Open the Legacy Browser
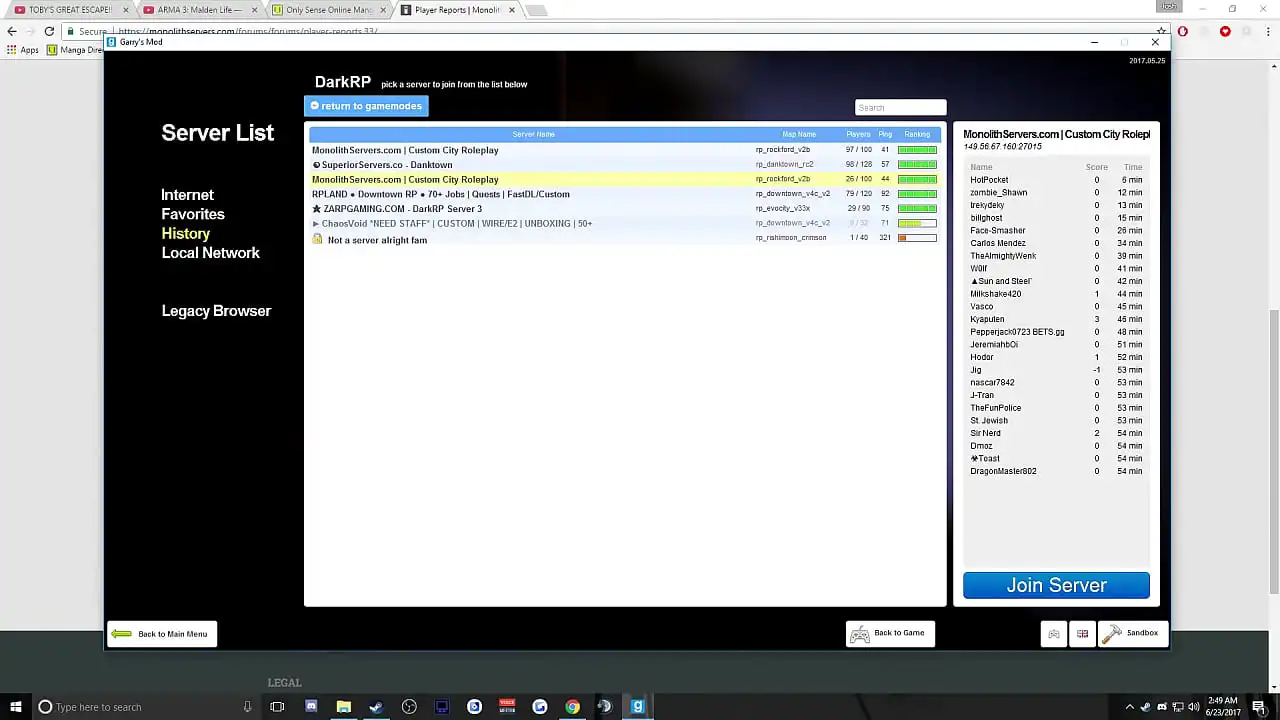 (x=216, y=311)
